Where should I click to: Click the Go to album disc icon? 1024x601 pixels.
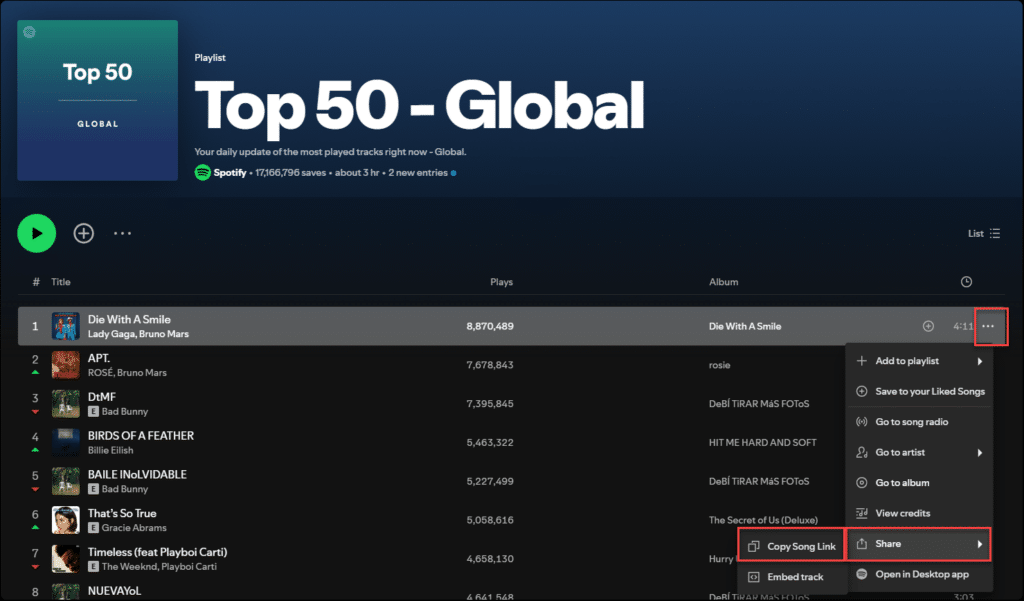(x=862, y=483)
